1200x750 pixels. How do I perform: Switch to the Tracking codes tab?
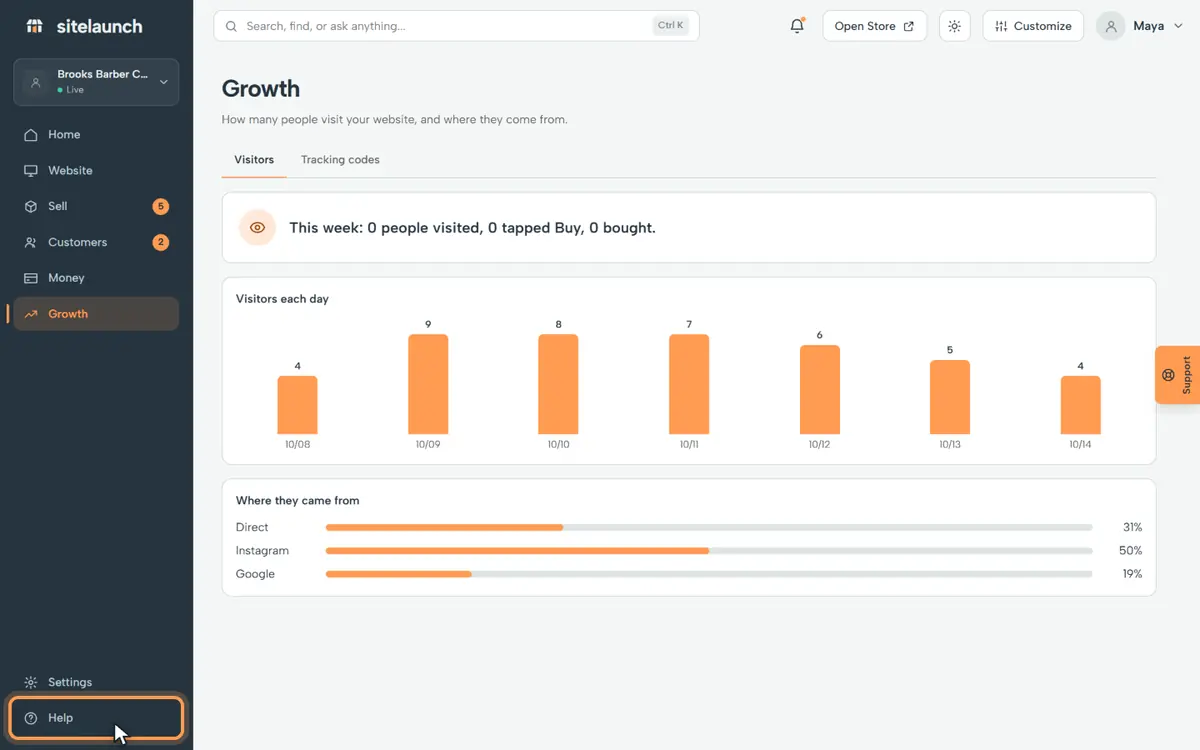340,160
